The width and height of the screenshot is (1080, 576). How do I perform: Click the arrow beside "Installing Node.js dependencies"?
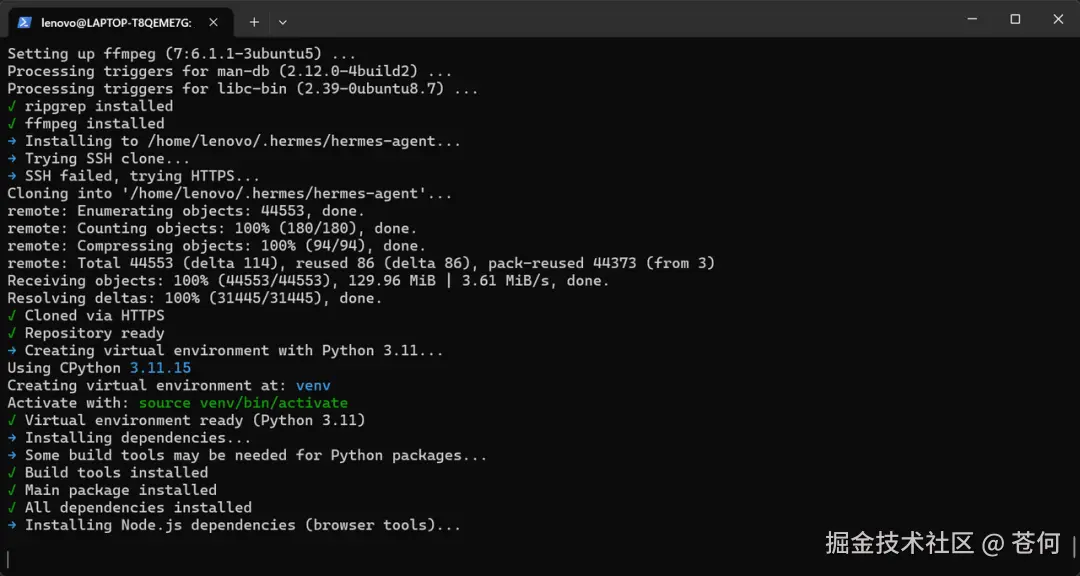[12, 525]
